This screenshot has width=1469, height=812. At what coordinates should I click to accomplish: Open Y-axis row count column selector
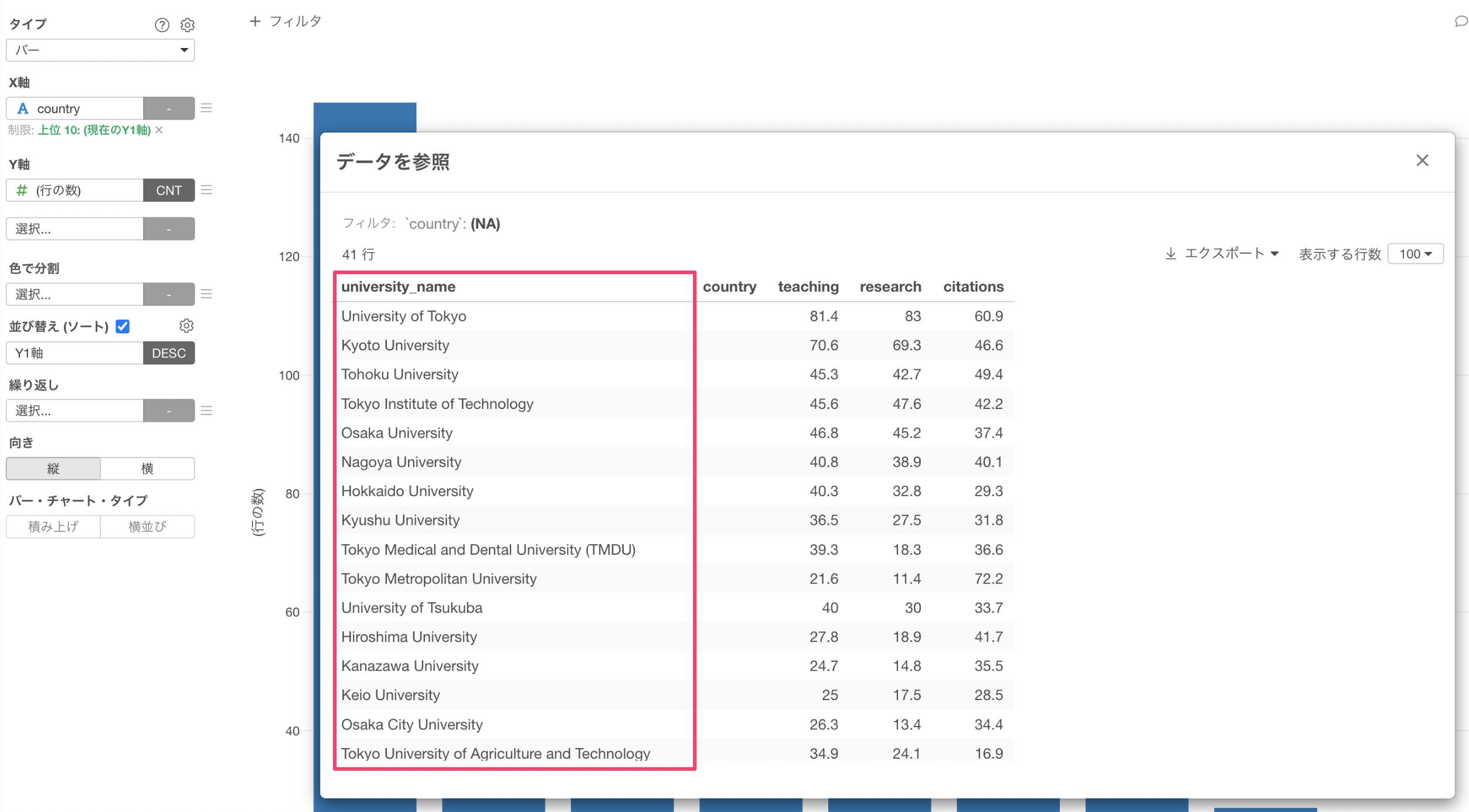point(74,190)
